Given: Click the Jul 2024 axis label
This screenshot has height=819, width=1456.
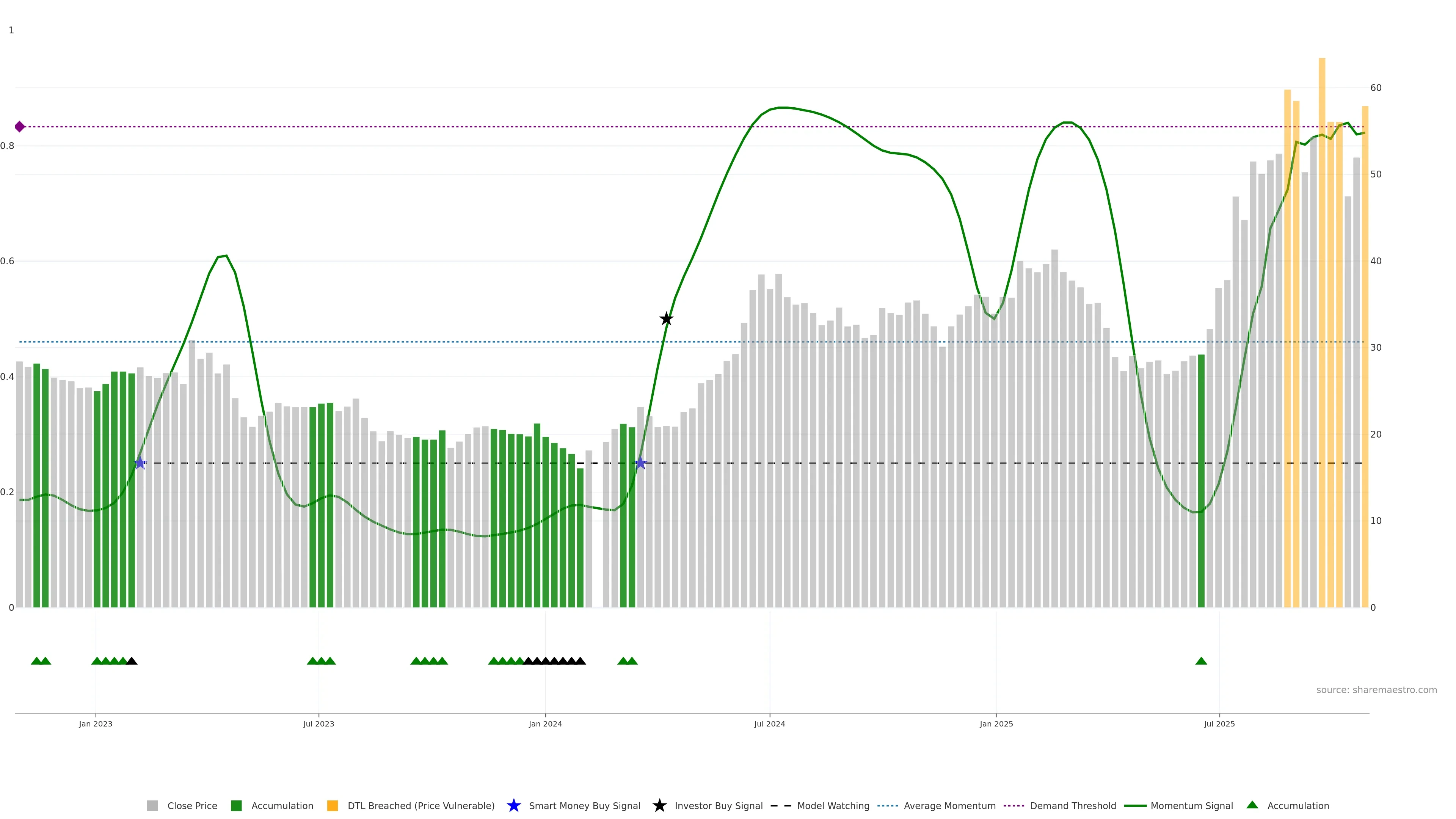Looking at the screenshot, I should point(769,723).
